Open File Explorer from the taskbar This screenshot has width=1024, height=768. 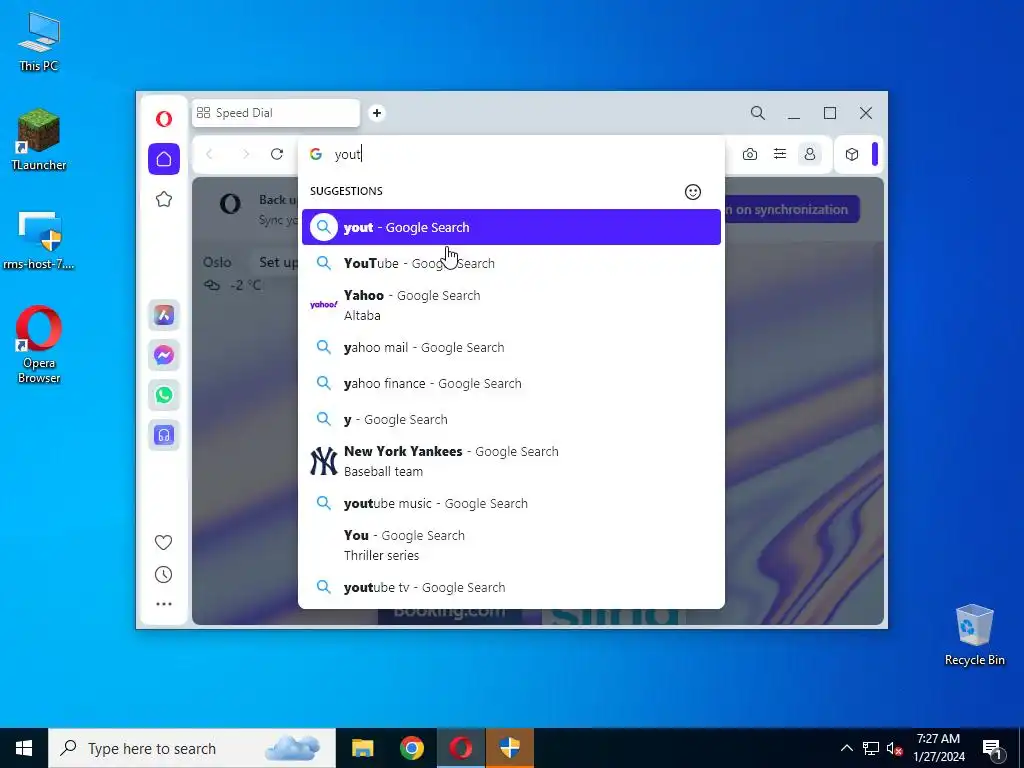(362, 748)
